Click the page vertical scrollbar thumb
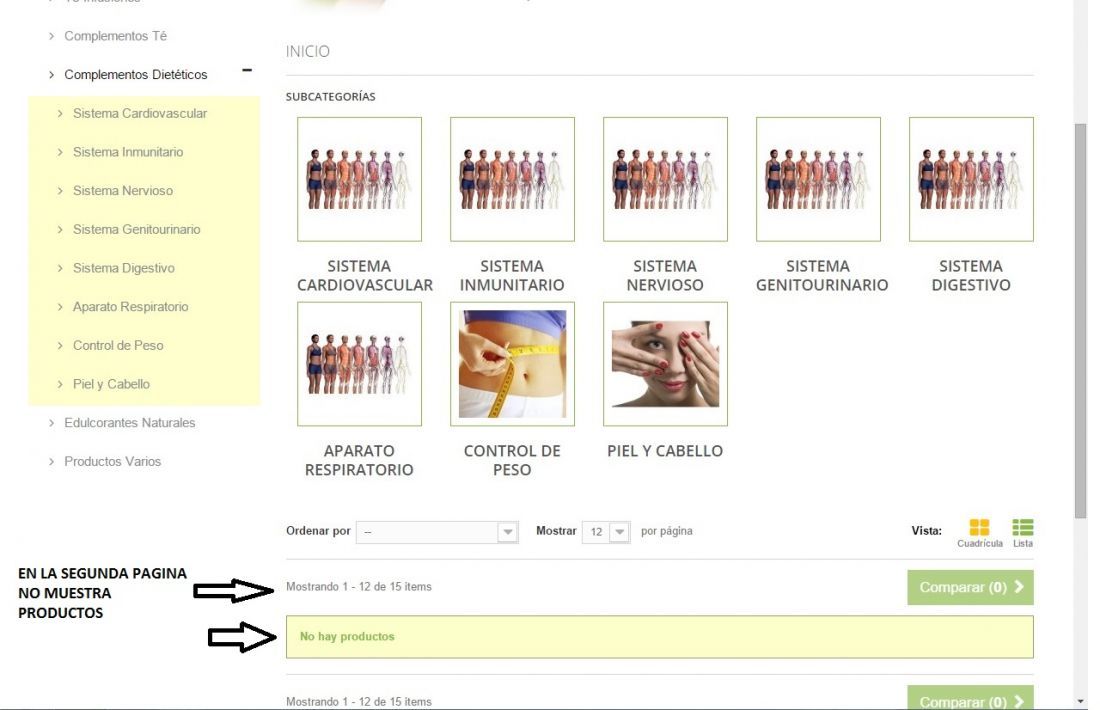 [1080, 321]
